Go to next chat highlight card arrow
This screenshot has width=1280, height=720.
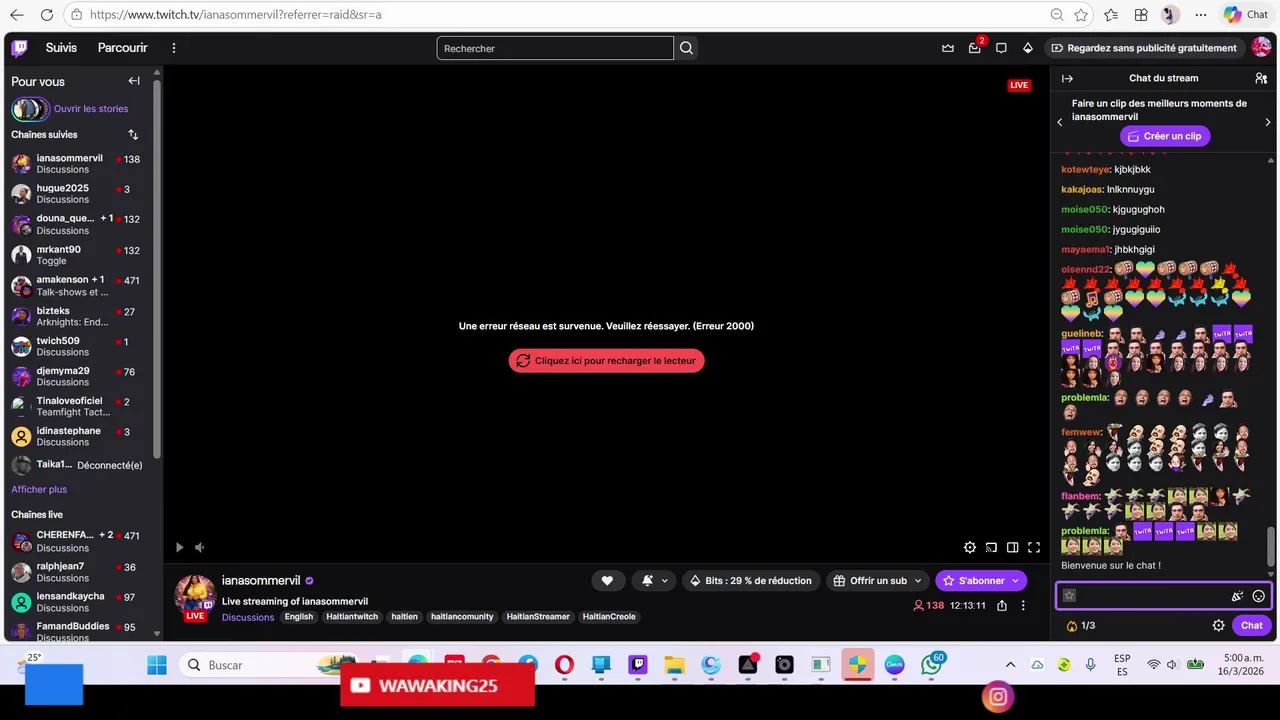pos(1268,122)
